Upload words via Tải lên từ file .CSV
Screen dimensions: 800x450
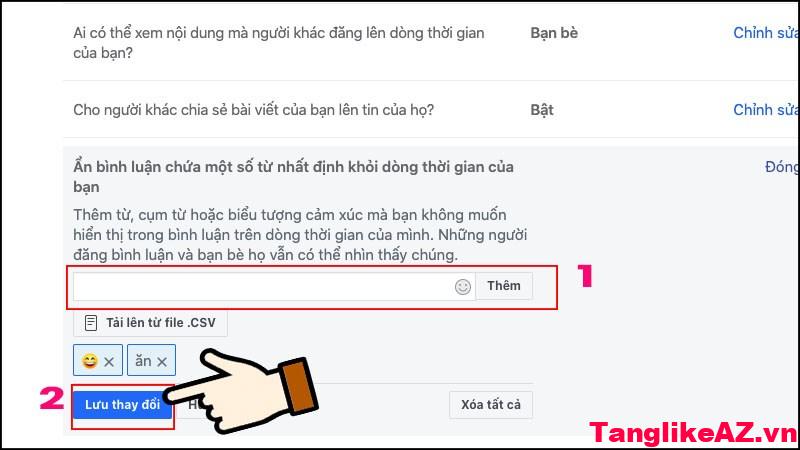pos(150,323)
